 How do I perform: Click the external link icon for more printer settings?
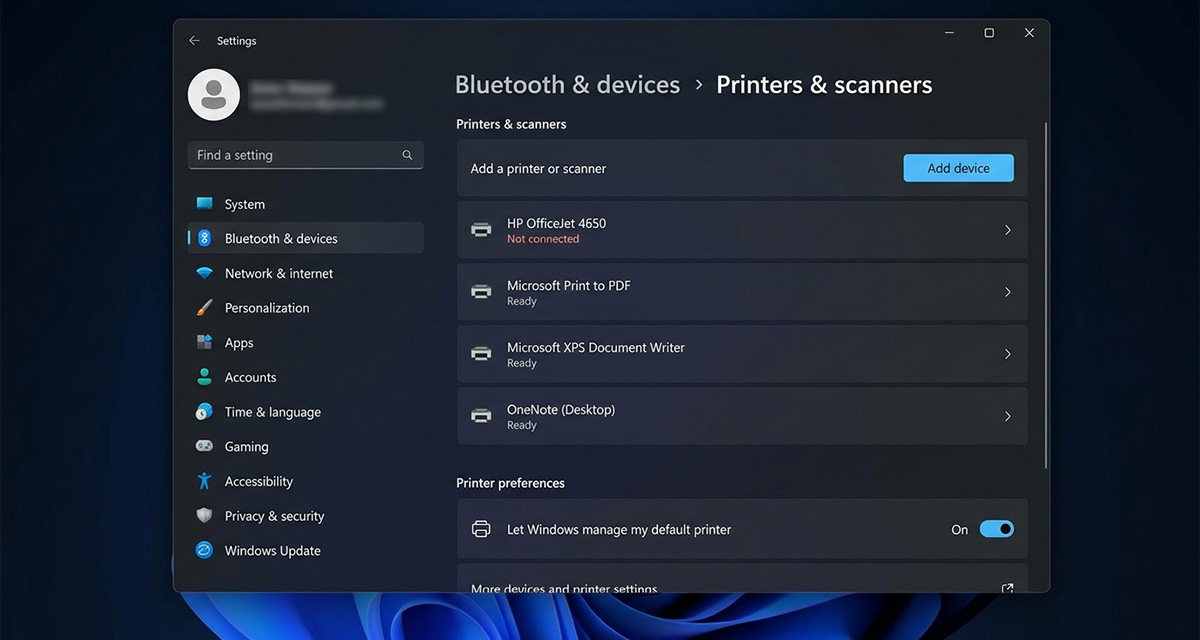tap(1007, 588)
